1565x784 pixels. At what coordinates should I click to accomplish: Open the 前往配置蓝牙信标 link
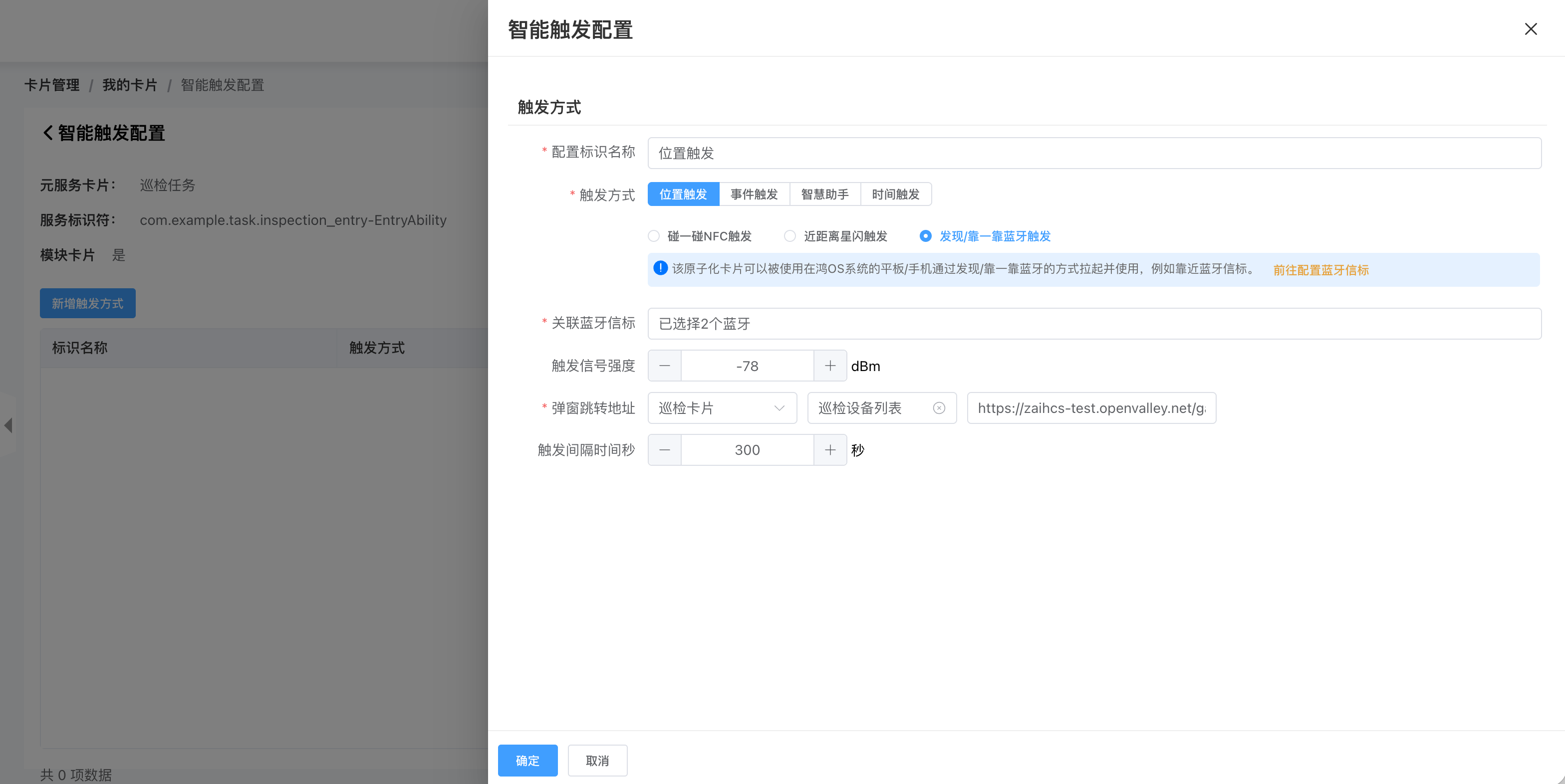[1321, 270]
